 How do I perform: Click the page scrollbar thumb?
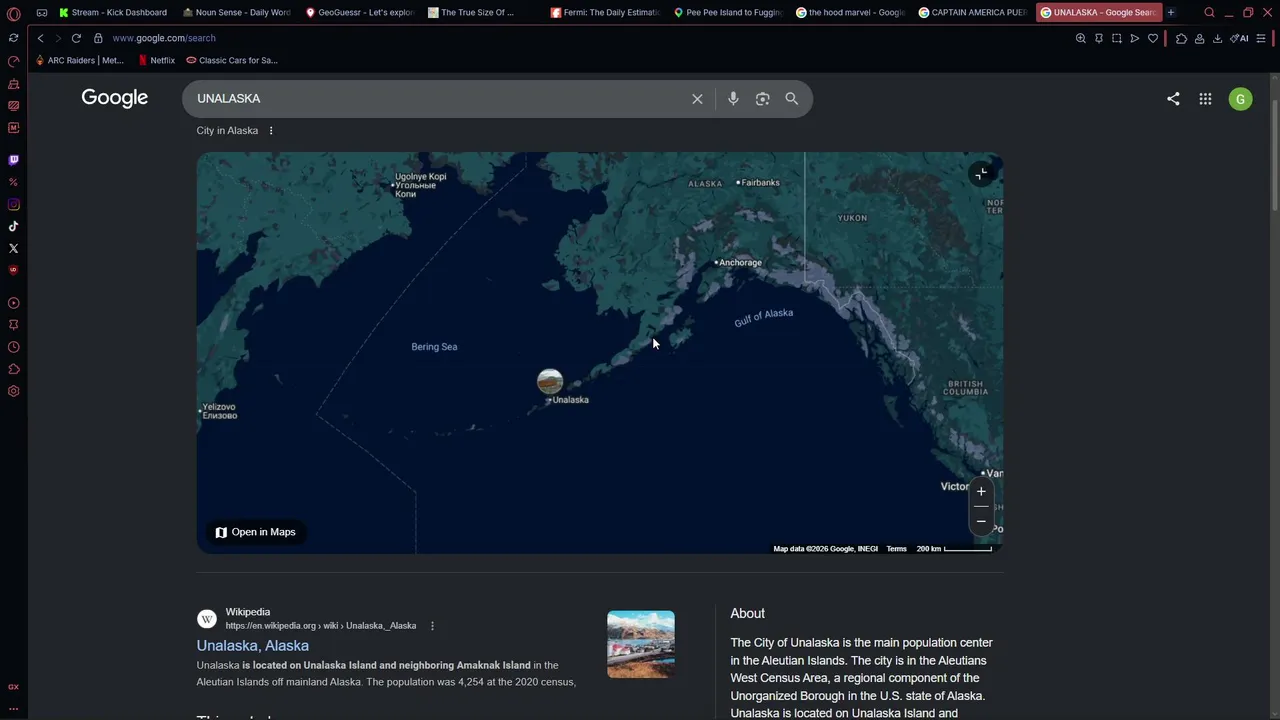coord(1275,156)
